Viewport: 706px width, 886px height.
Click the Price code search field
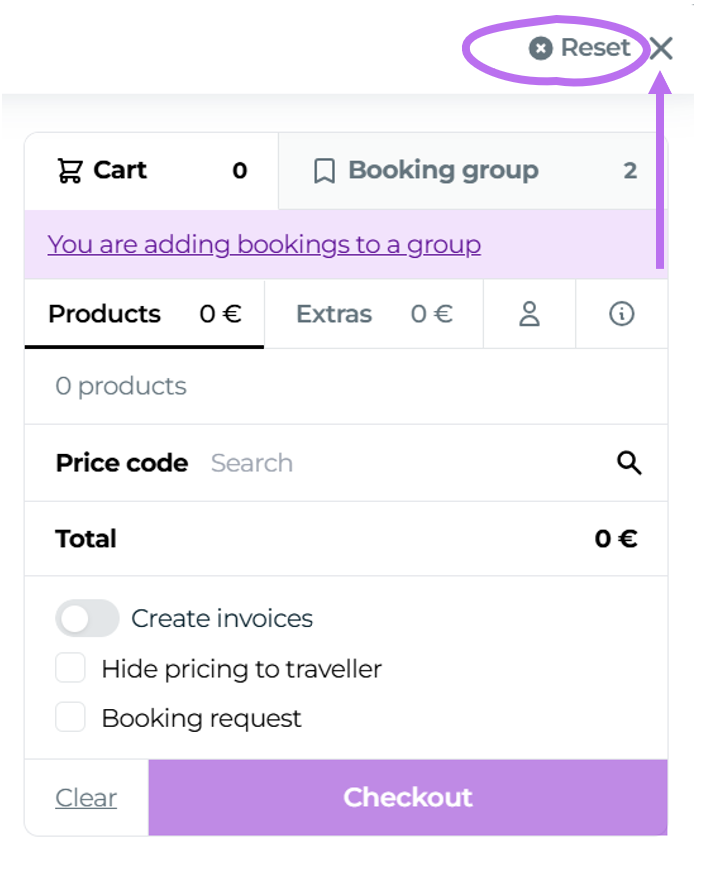[x=400, y=463]
